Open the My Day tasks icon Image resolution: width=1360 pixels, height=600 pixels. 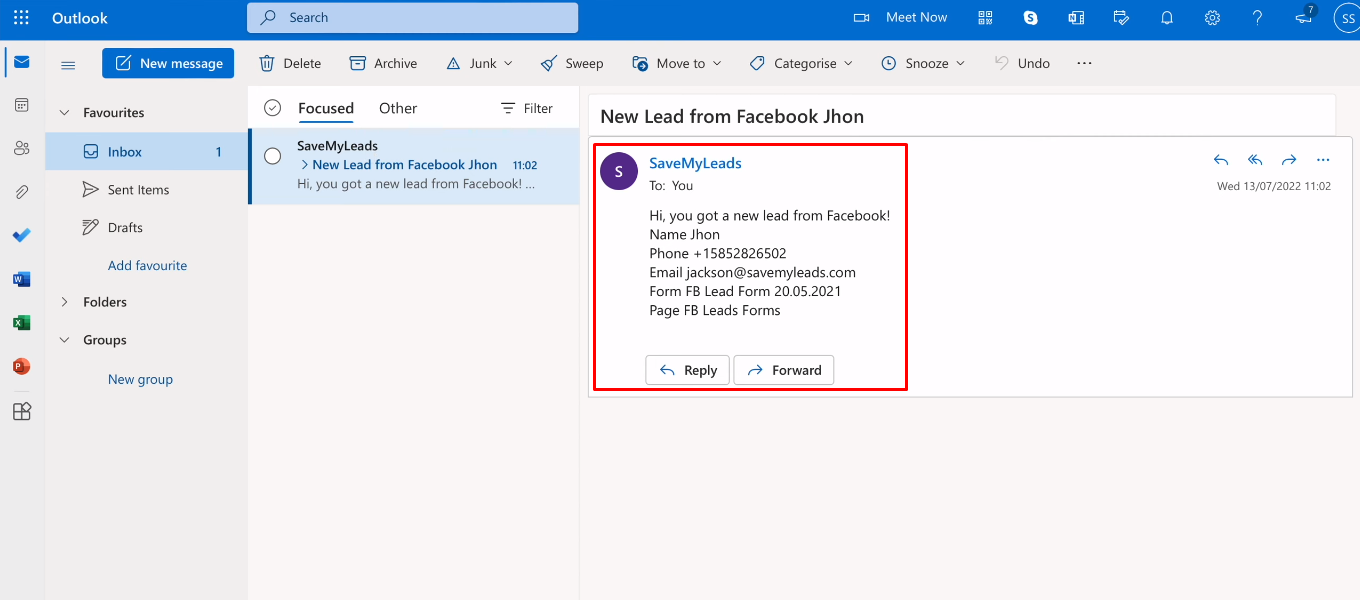(x=1121, y=17)
